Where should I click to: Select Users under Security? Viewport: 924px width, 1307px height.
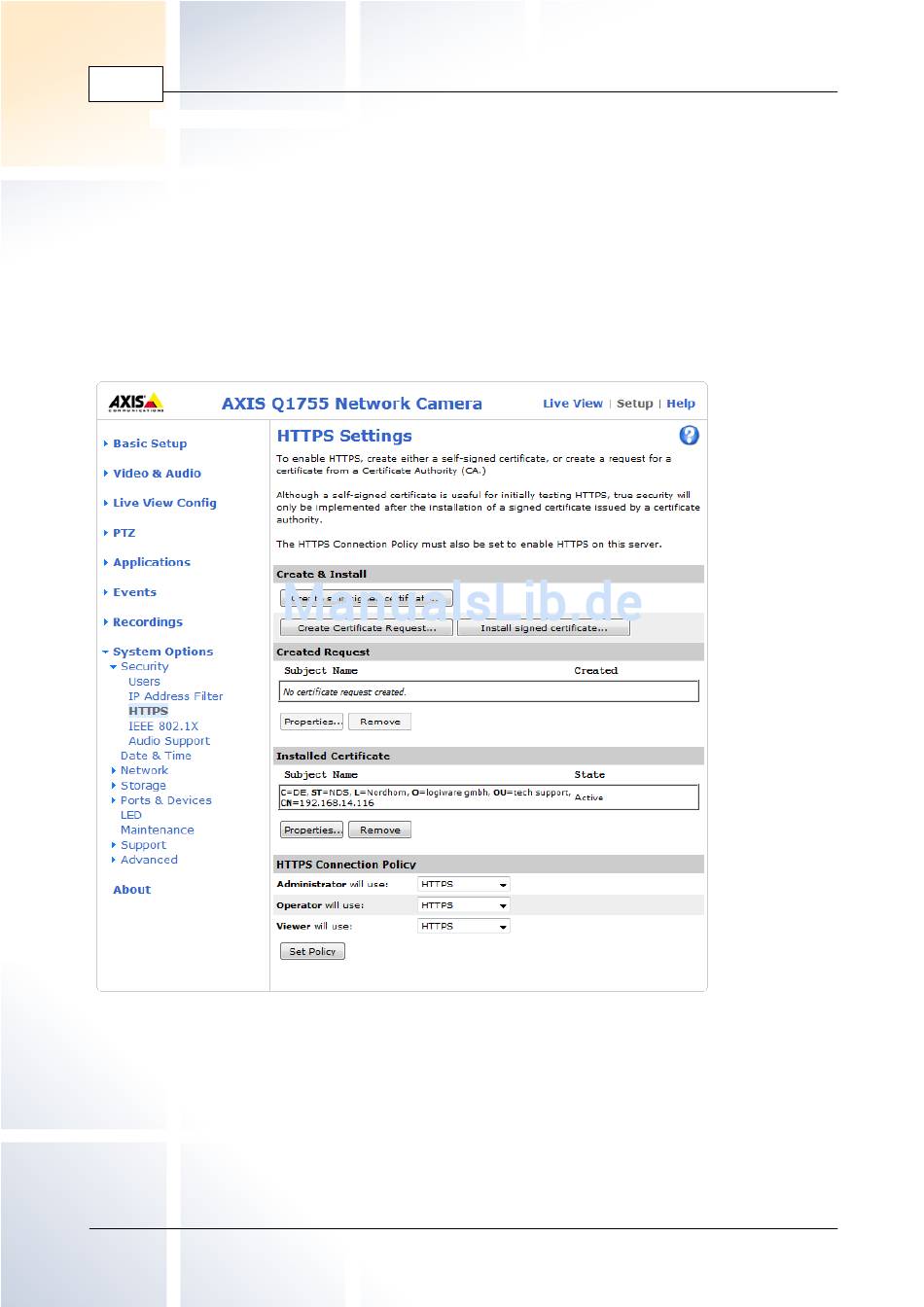click(144, 682)
